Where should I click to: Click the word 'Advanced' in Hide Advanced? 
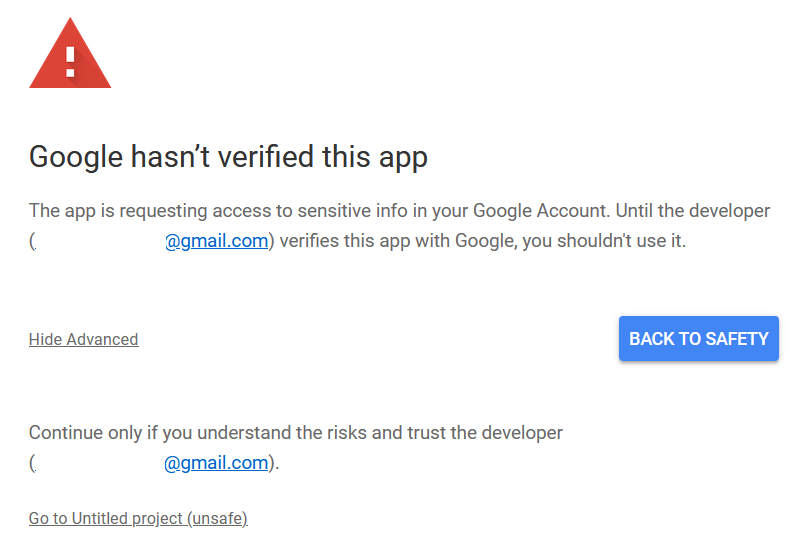[x=102, y=339]
